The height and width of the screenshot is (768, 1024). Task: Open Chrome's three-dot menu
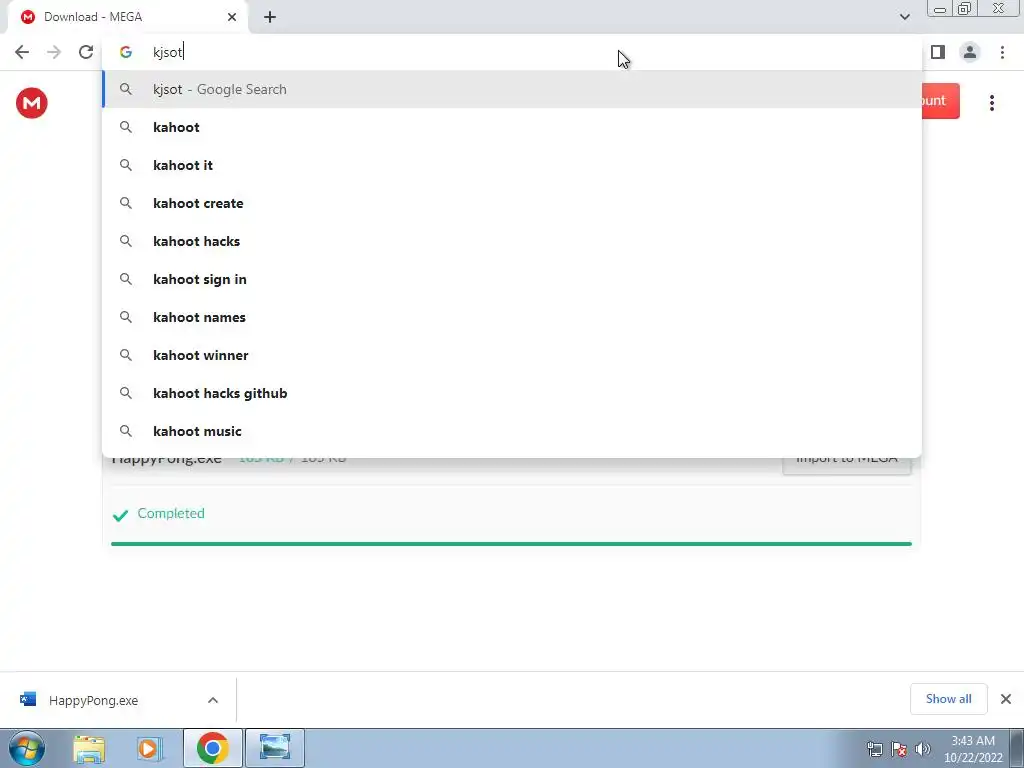coord(1002,52)
